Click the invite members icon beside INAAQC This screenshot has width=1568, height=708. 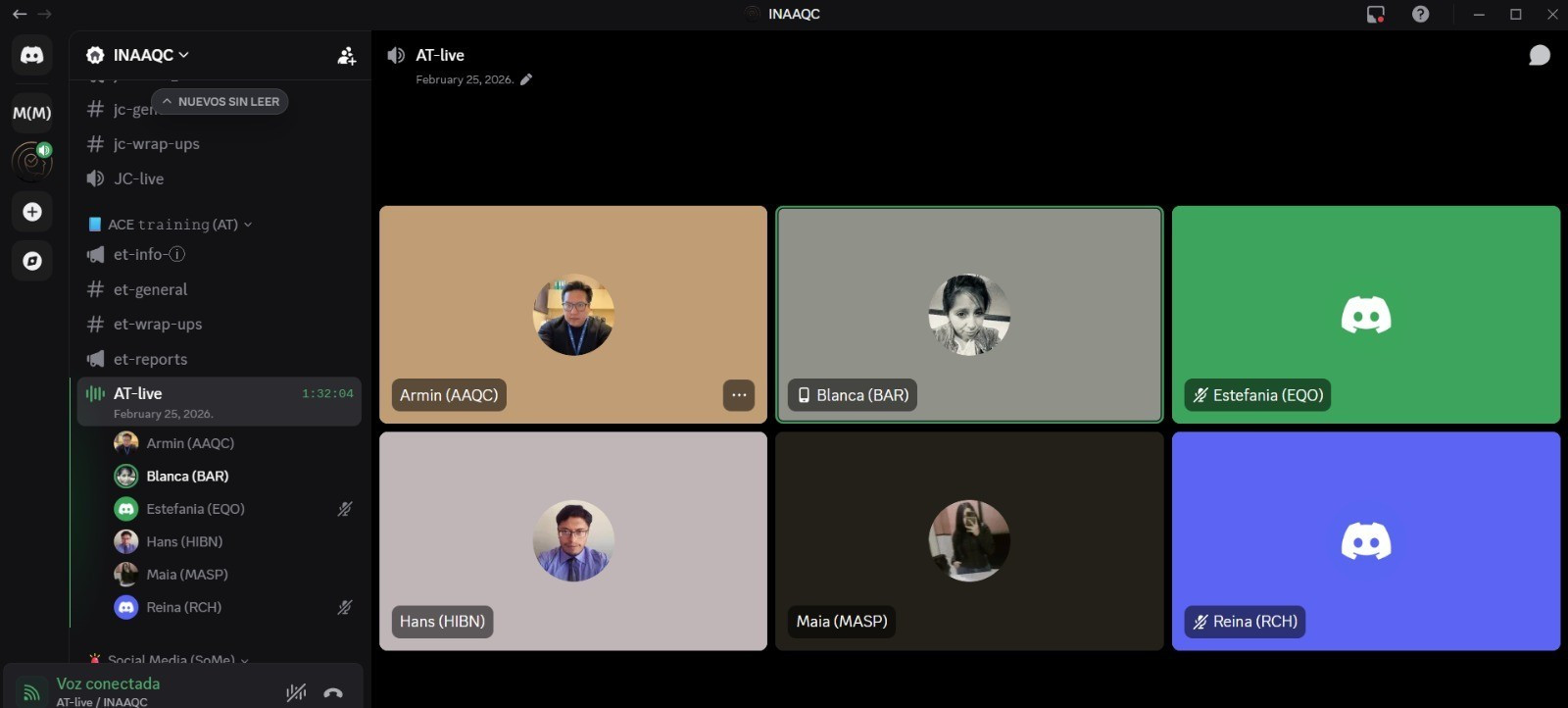(x=346, y=56)
